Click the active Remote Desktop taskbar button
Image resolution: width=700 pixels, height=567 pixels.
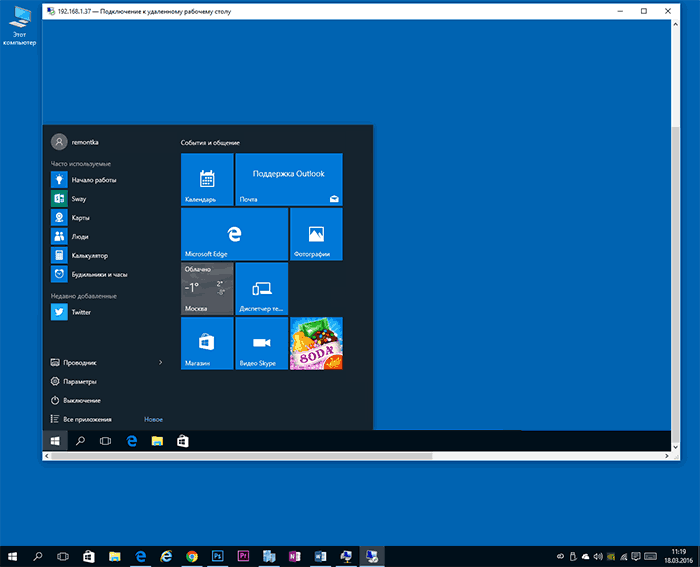point(372,556)
